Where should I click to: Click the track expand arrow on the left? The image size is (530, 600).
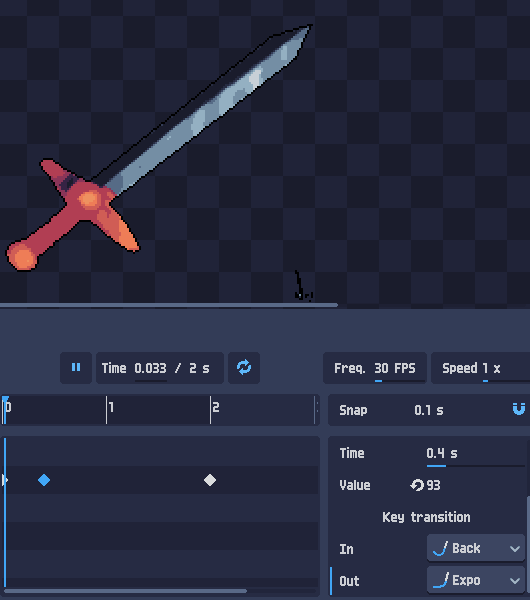point(5,480)
